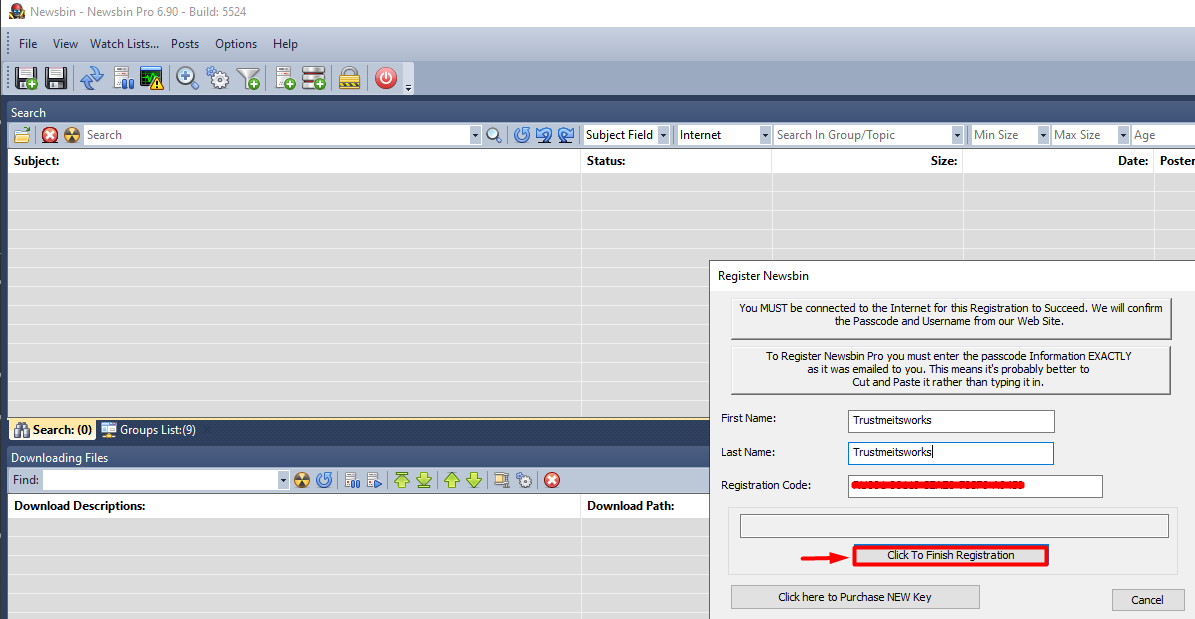The height and width of the screenshot is (619, 1195).
Task: Expand the Search In Group/Topic combo box
Action: (869, 135)
